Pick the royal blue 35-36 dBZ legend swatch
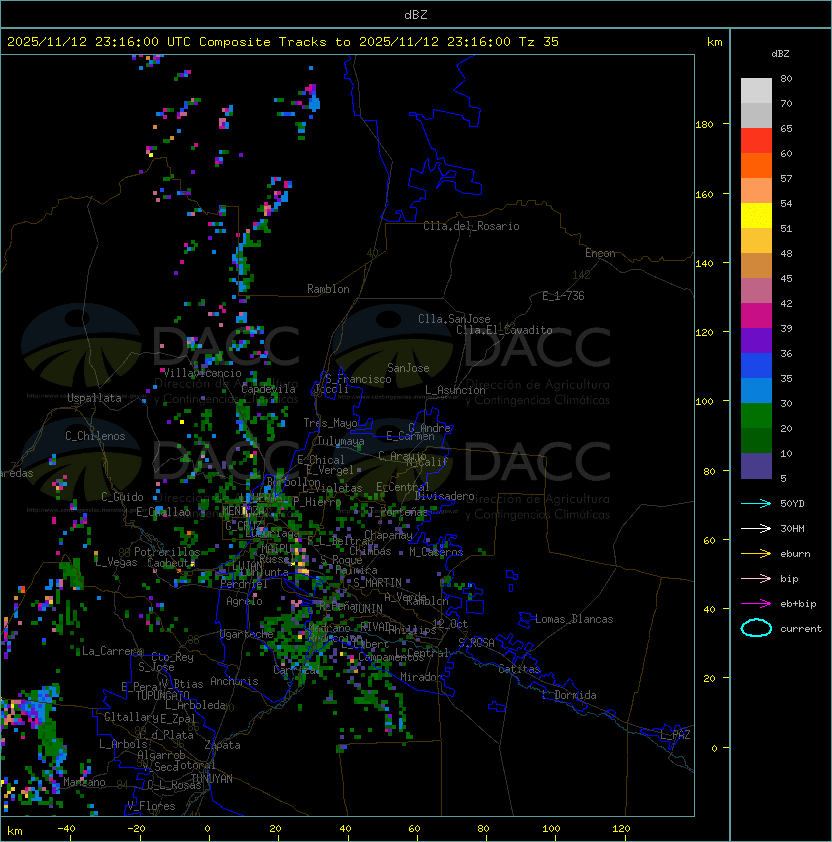This screenshot has width=832, height=842. (x=756, y=366)
